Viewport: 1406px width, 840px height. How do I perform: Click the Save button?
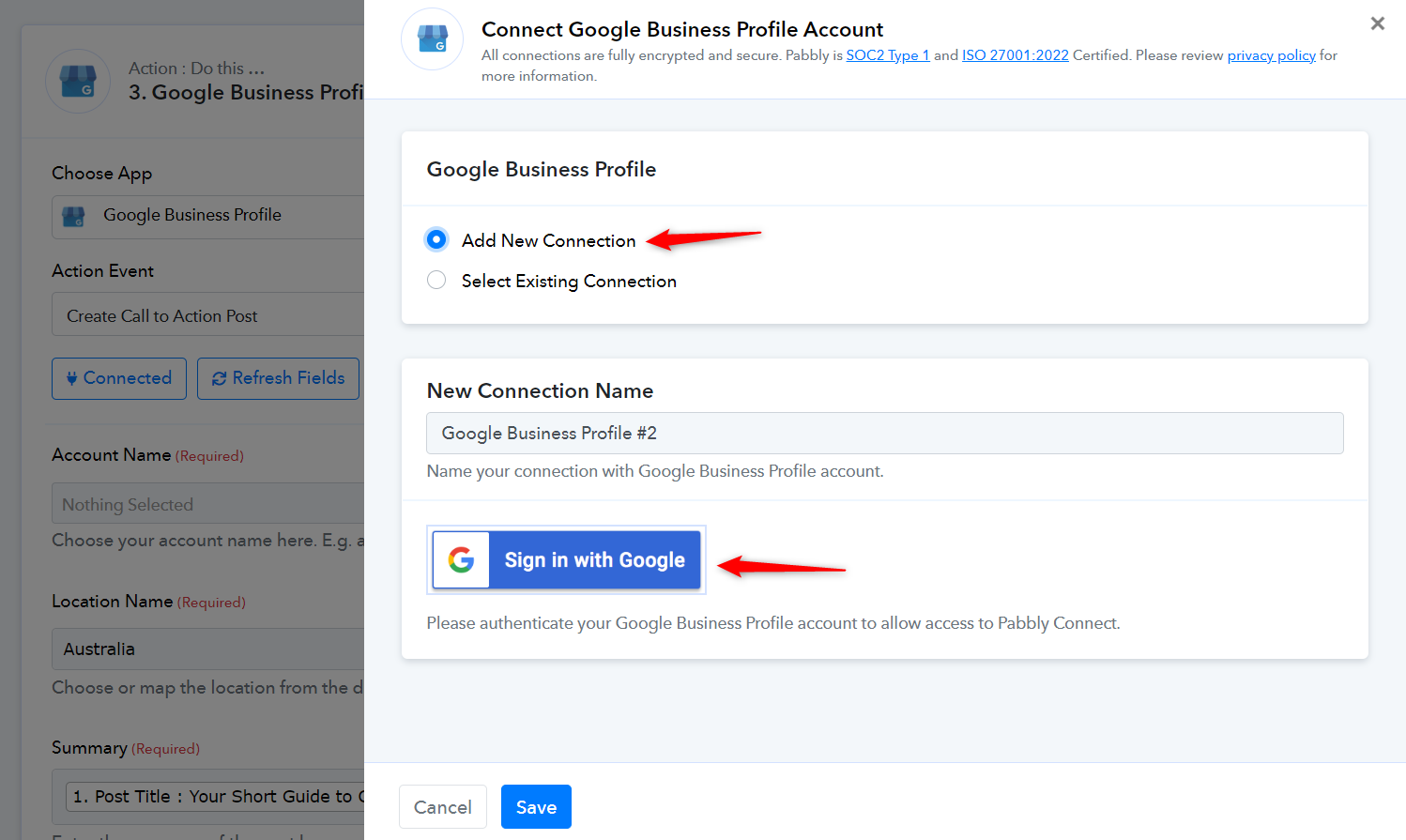[536, 807]
